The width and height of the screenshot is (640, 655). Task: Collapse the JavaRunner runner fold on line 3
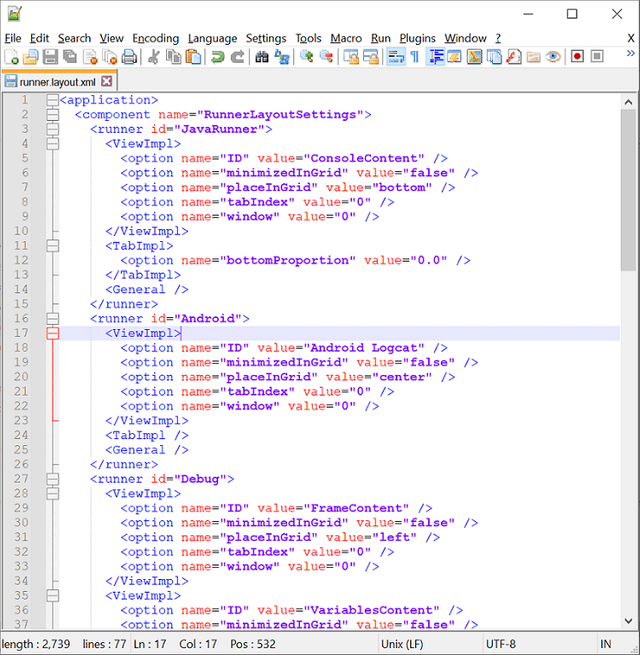[x=53, y=129]
